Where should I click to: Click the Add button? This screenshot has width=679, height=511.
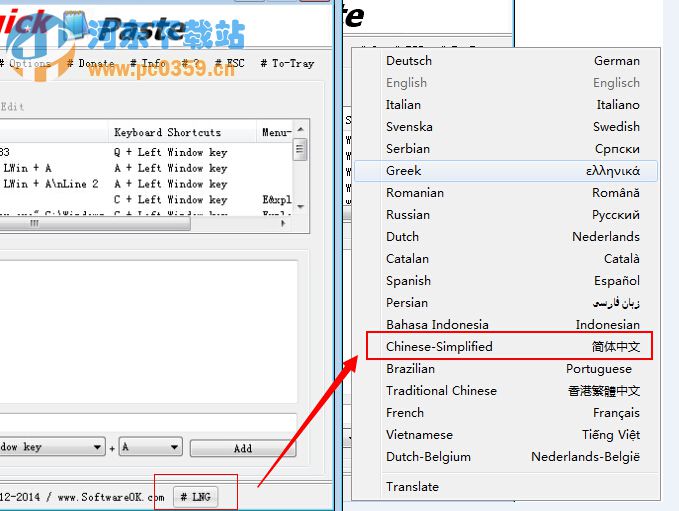pyautogui.click(x=243, y=448)
